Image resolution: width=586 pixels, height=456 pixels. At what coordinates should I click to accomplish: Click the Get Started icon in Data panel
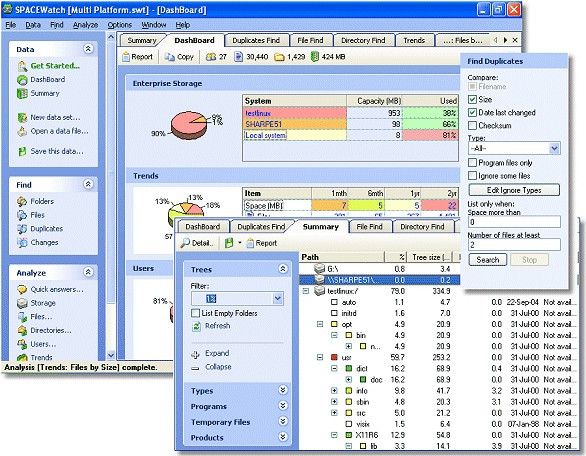[x=22, y=66]
